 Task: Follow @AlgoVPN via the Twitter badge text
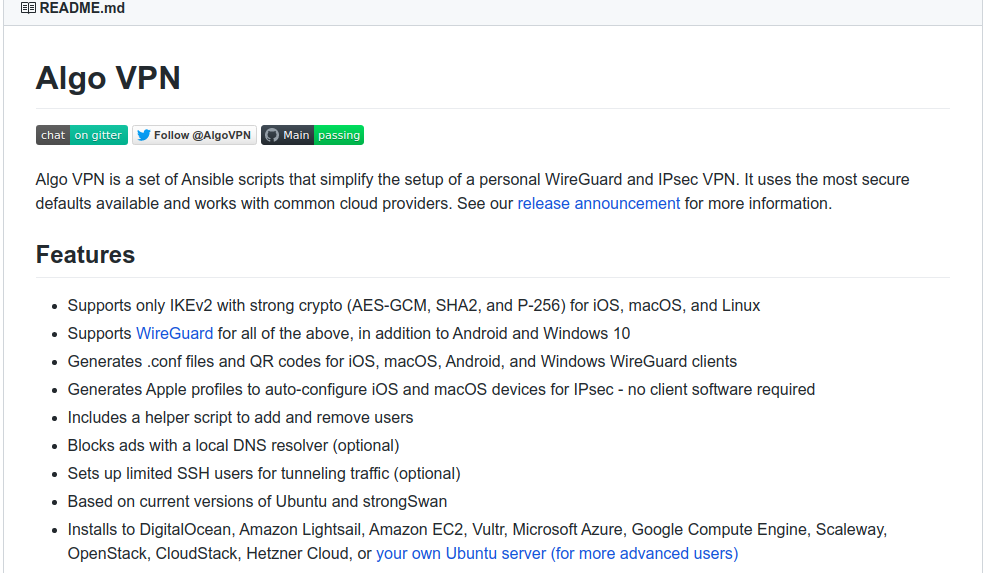tap(202, 135)
